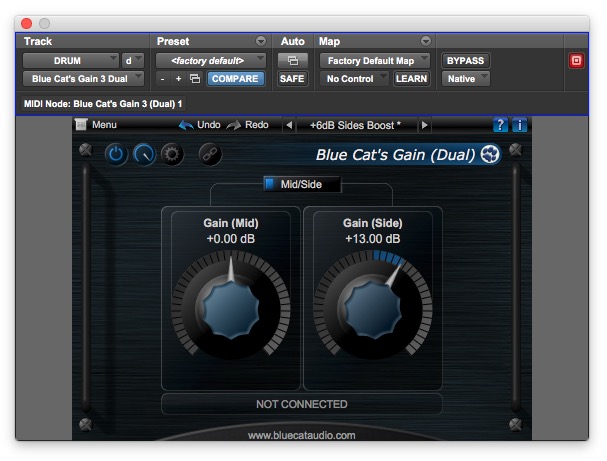Open the <factory default> preset dropdown
607x461 pixels.
(x=211, y=61)
